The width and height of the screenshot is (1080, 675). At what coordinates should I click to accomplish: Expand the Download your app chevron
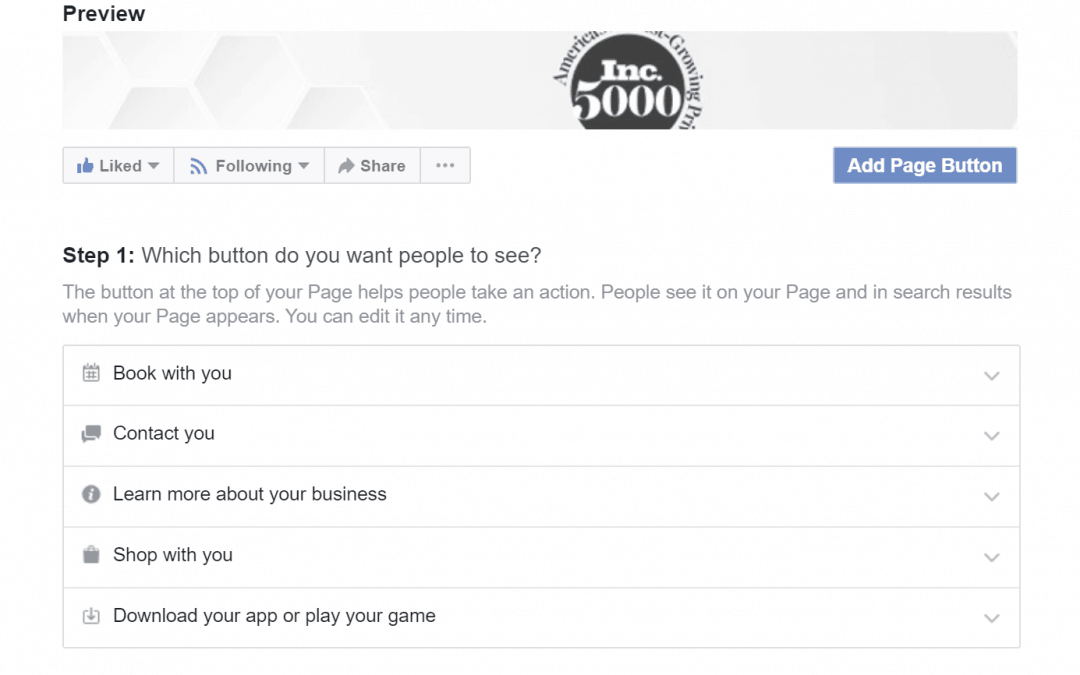click(x=991, y=618)
